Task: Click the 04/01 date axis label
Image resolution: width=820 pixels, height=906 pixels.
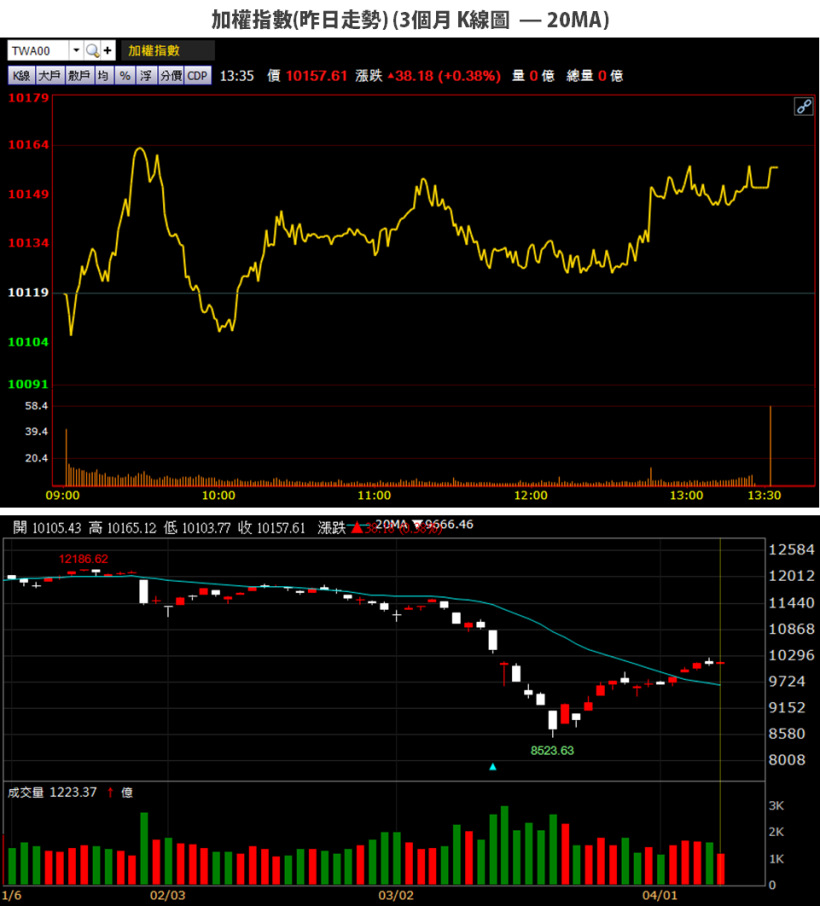Action: (660, 895)
